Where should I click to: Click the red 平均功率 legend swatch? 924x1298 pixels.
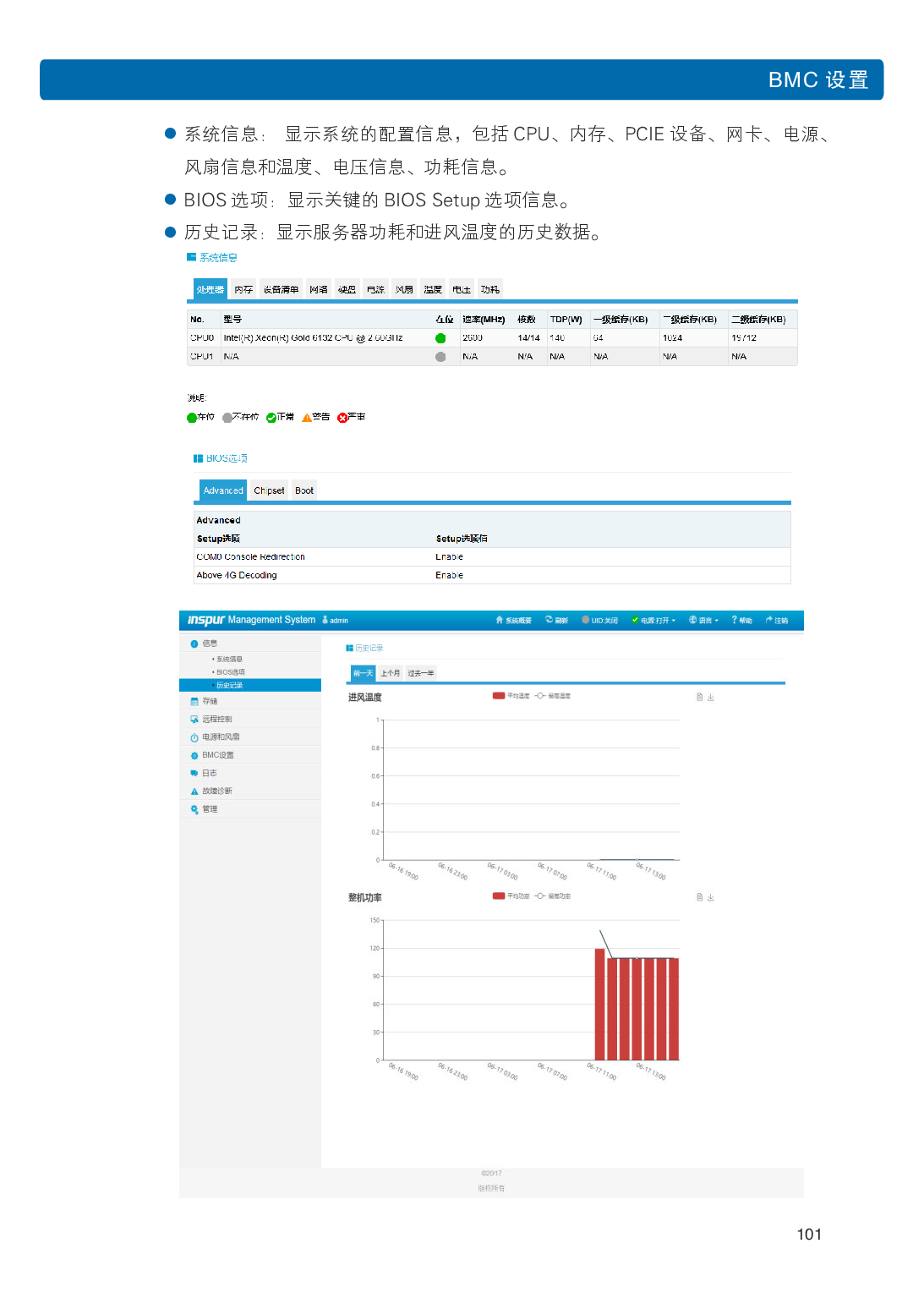pyautogui.click(x=499, y=896)
